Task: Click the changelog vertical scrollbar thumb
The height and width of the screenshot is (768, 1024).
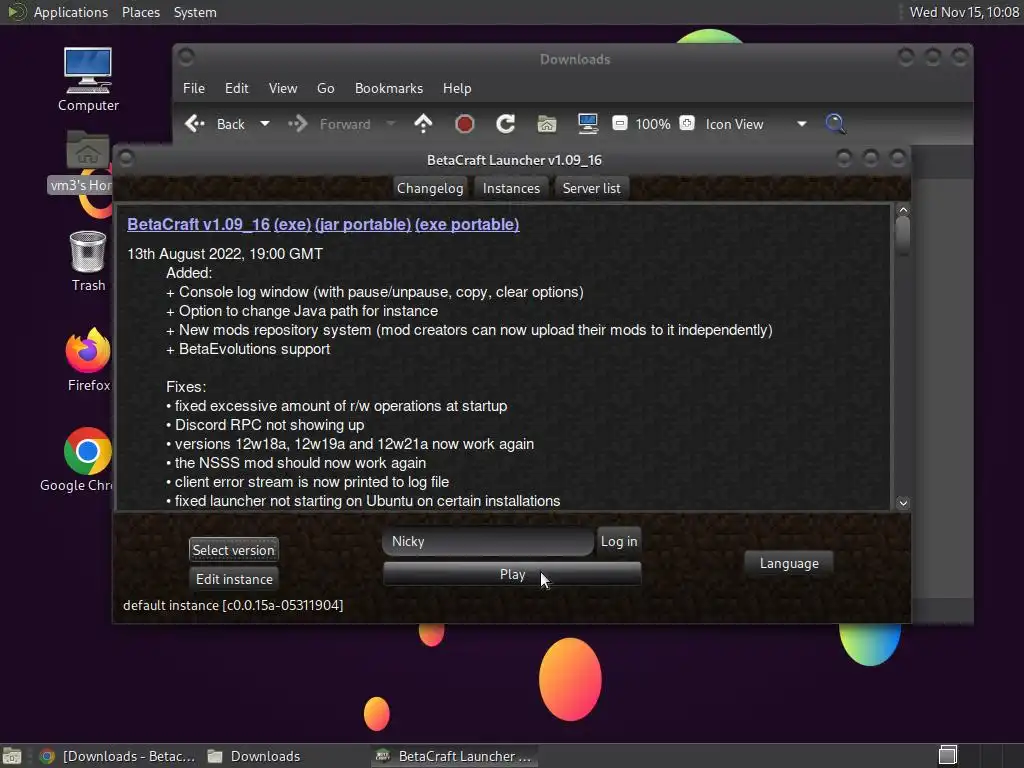Action: tap(903, 236)
